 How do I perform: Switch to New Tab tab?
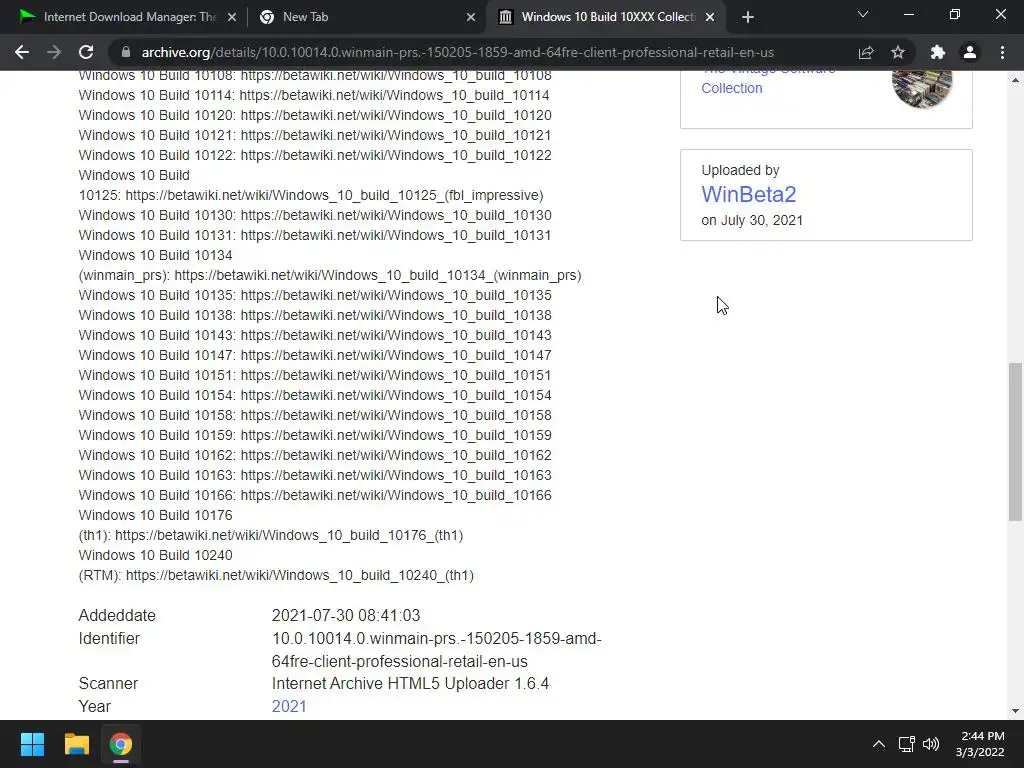click(366, 17)
